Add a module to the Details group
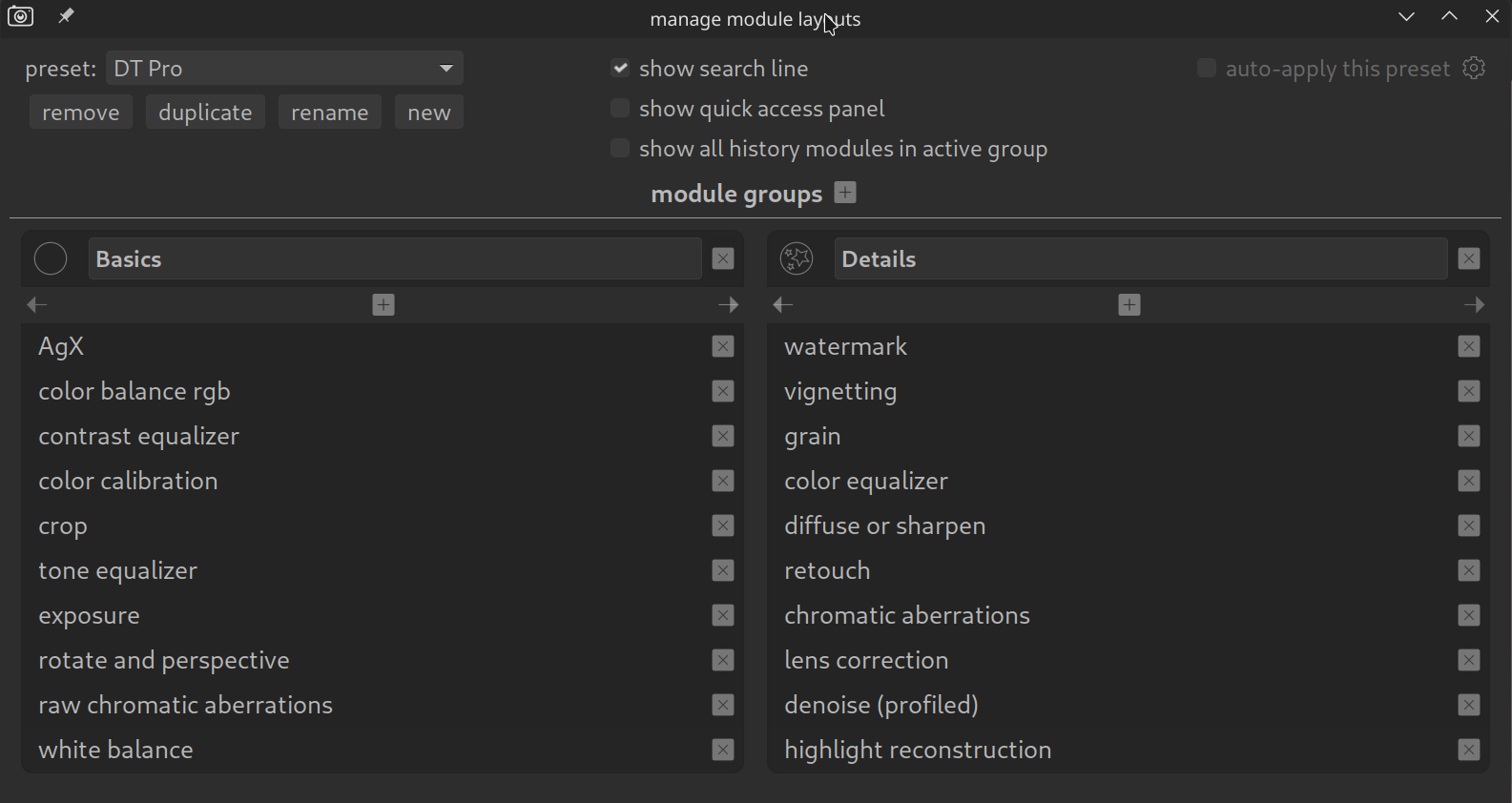 [x=1129, y=305]
